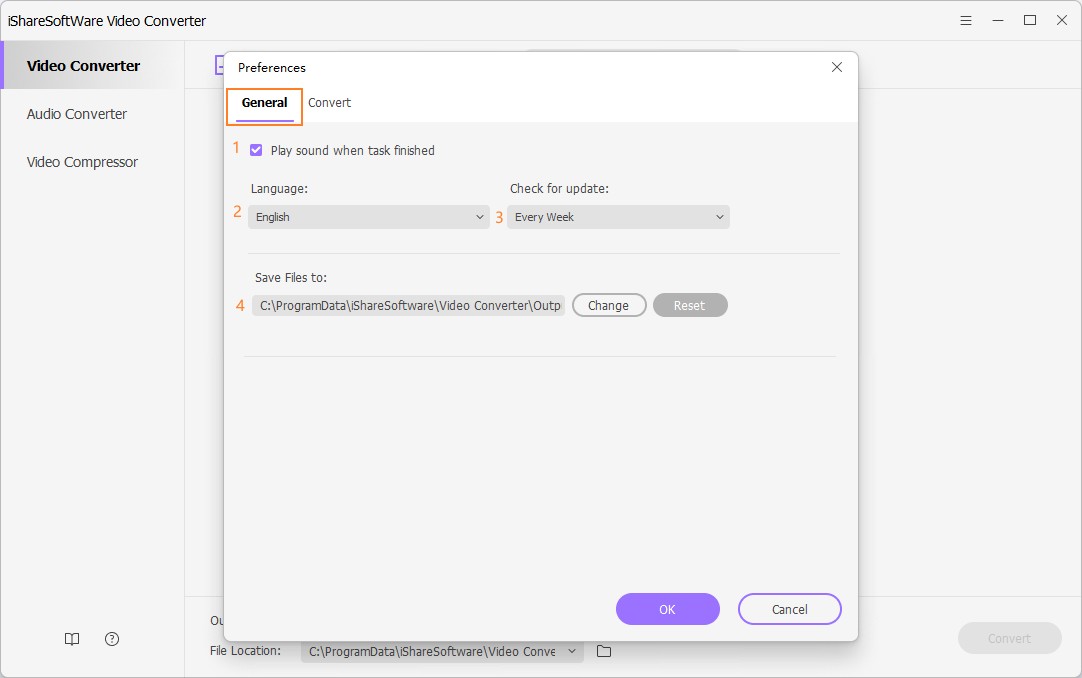Close the iShareSoftWare Video Converter window
This screenshot has height=678, width=1082.
click(1062, 21)
